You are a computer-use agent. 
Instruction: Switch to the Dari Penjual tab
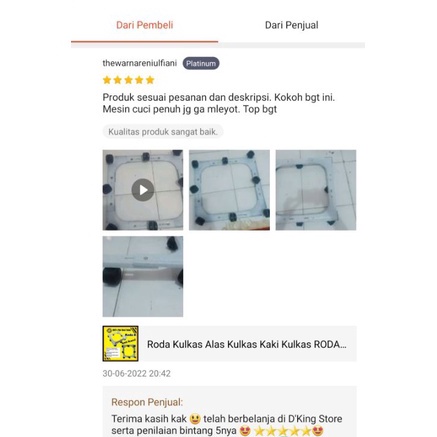[291, 25]
